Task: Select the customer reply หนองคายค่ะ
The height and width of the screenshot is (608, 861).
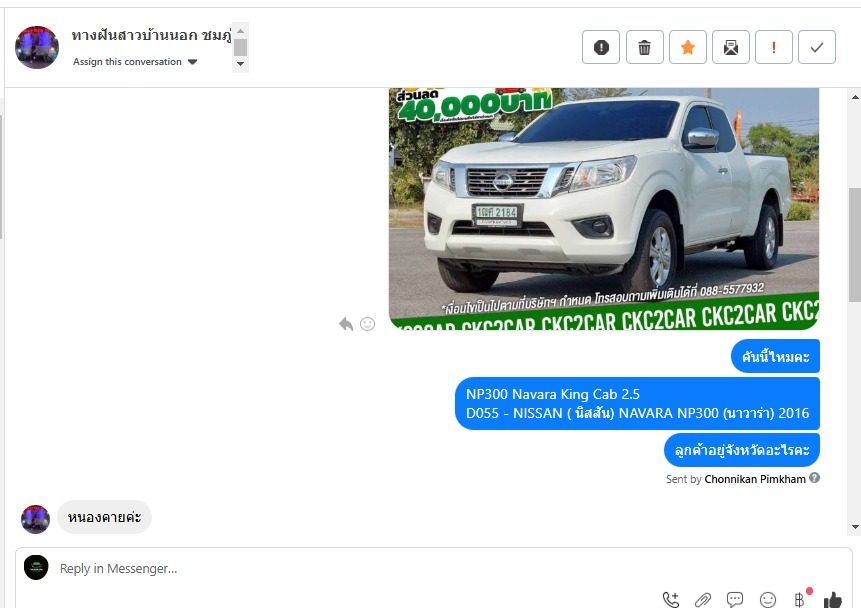Action: (x=104, y=517)
